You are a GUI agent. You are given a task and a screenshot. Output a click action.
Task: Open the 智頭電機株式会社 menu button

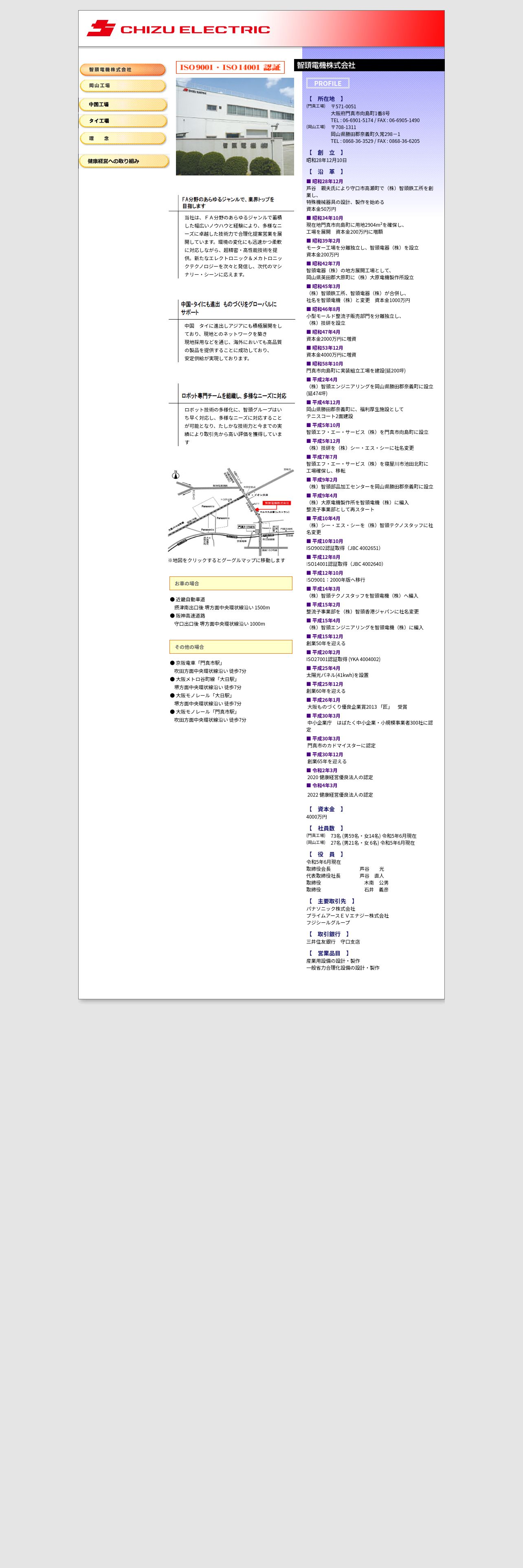(123, 69)
